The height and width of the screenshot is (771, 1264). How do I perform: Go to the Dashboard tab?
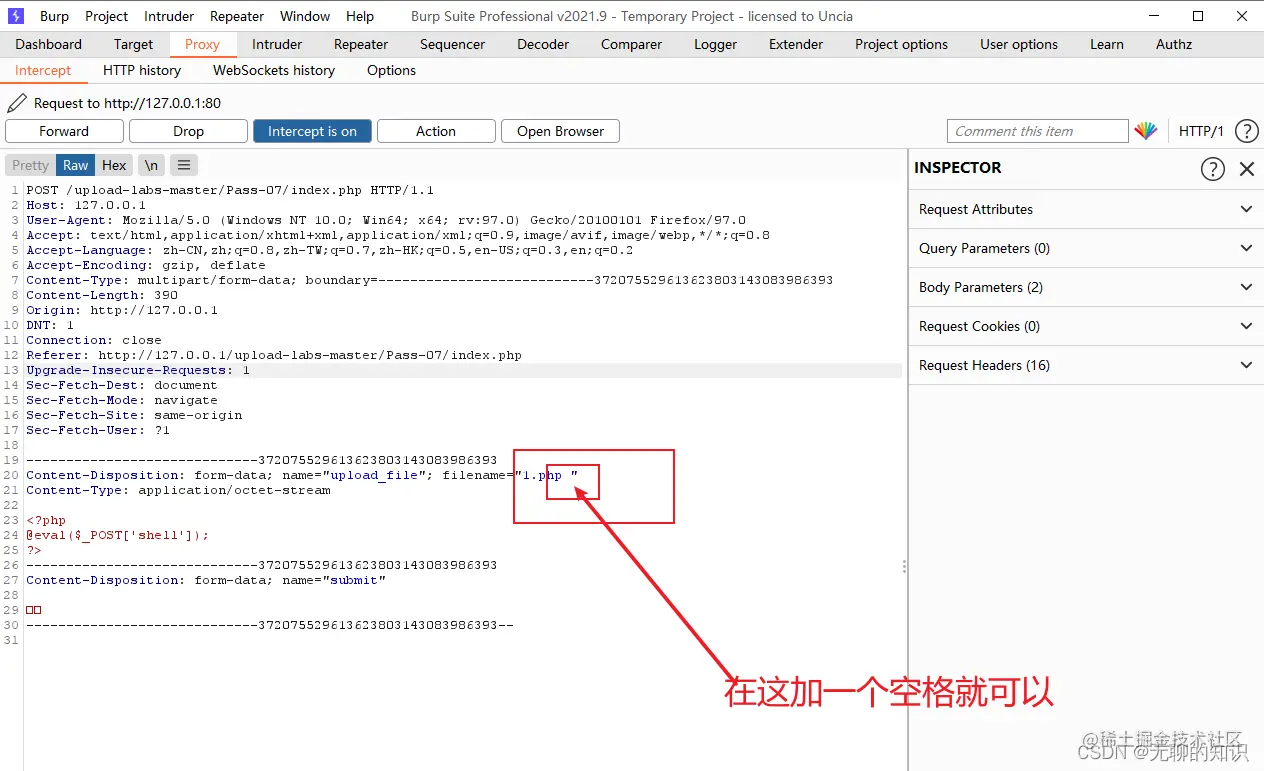click(x=49, y=44)
